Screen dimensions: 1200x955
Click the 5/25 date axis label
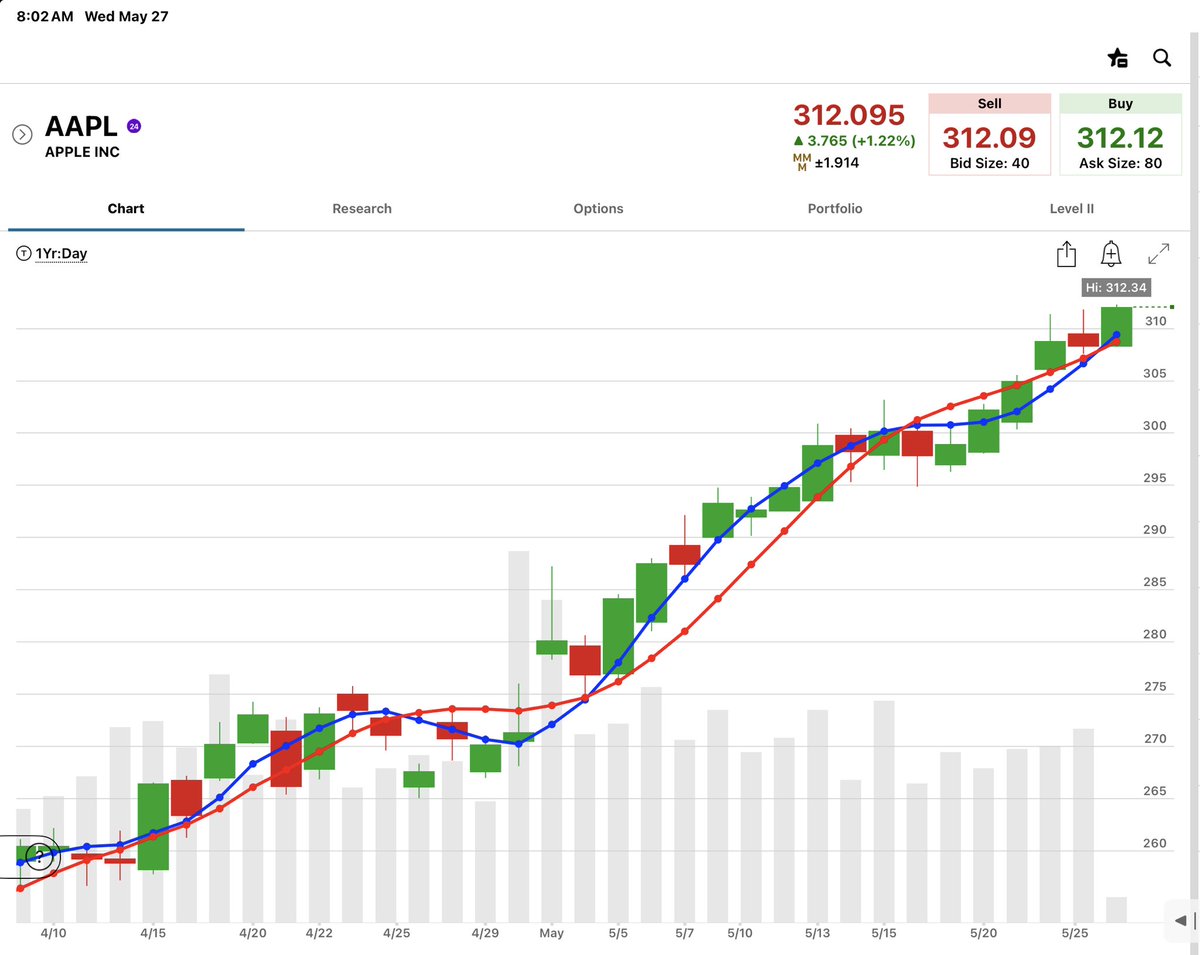click(x=1074, y=933)
